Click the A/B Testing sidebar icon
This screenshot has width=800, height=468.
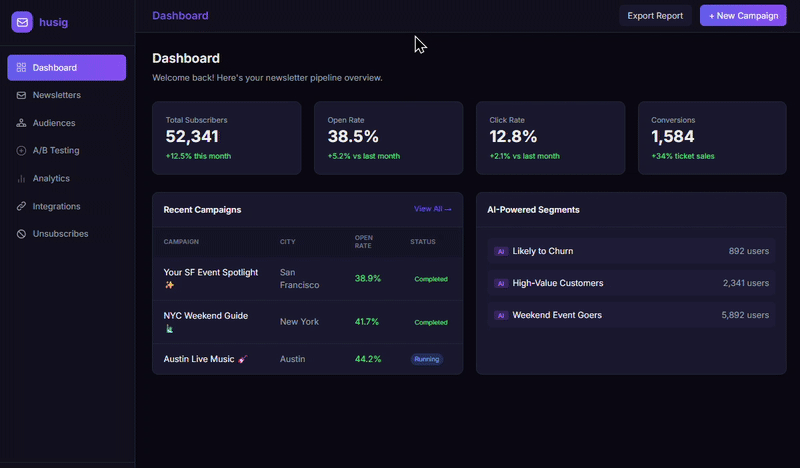pos(22,151)
